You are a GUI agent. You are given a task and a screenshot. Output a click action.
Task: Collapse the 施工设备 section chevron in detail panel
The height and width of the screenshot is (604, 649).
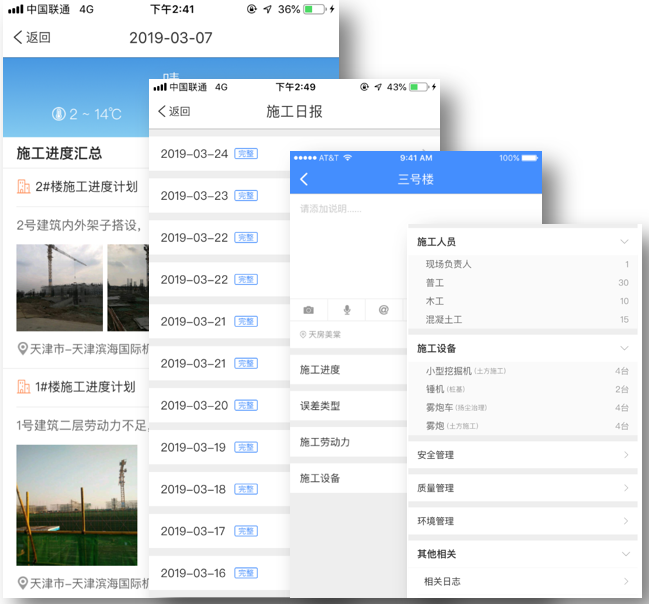[x=625, y=348]
